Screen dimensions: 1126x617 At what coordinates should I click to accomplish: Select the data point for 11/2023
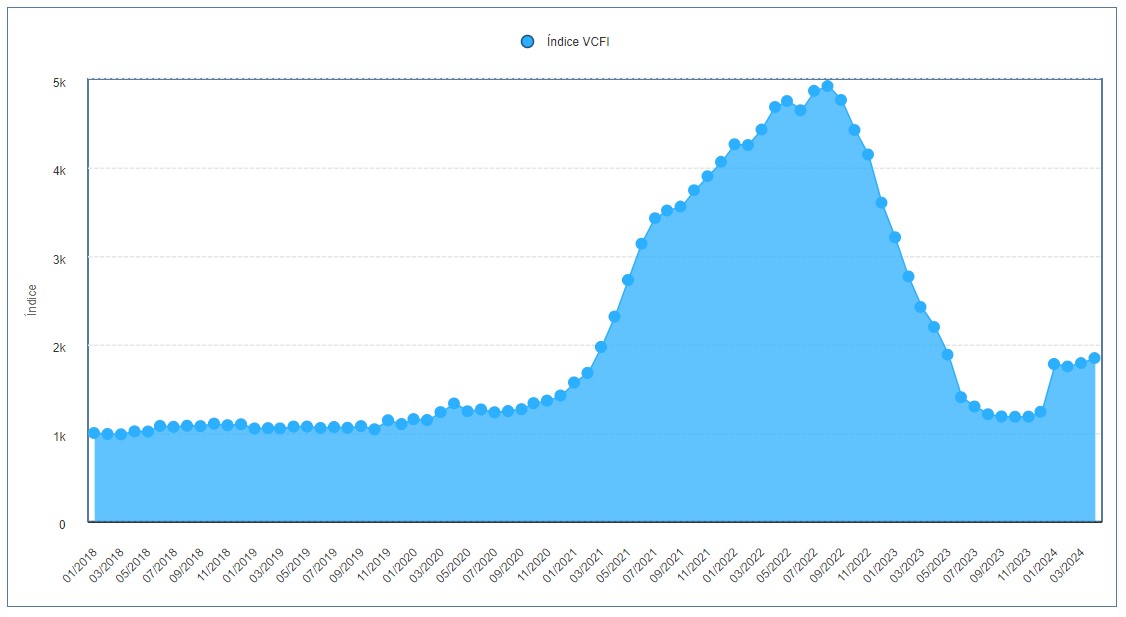tap(1028, 416)
